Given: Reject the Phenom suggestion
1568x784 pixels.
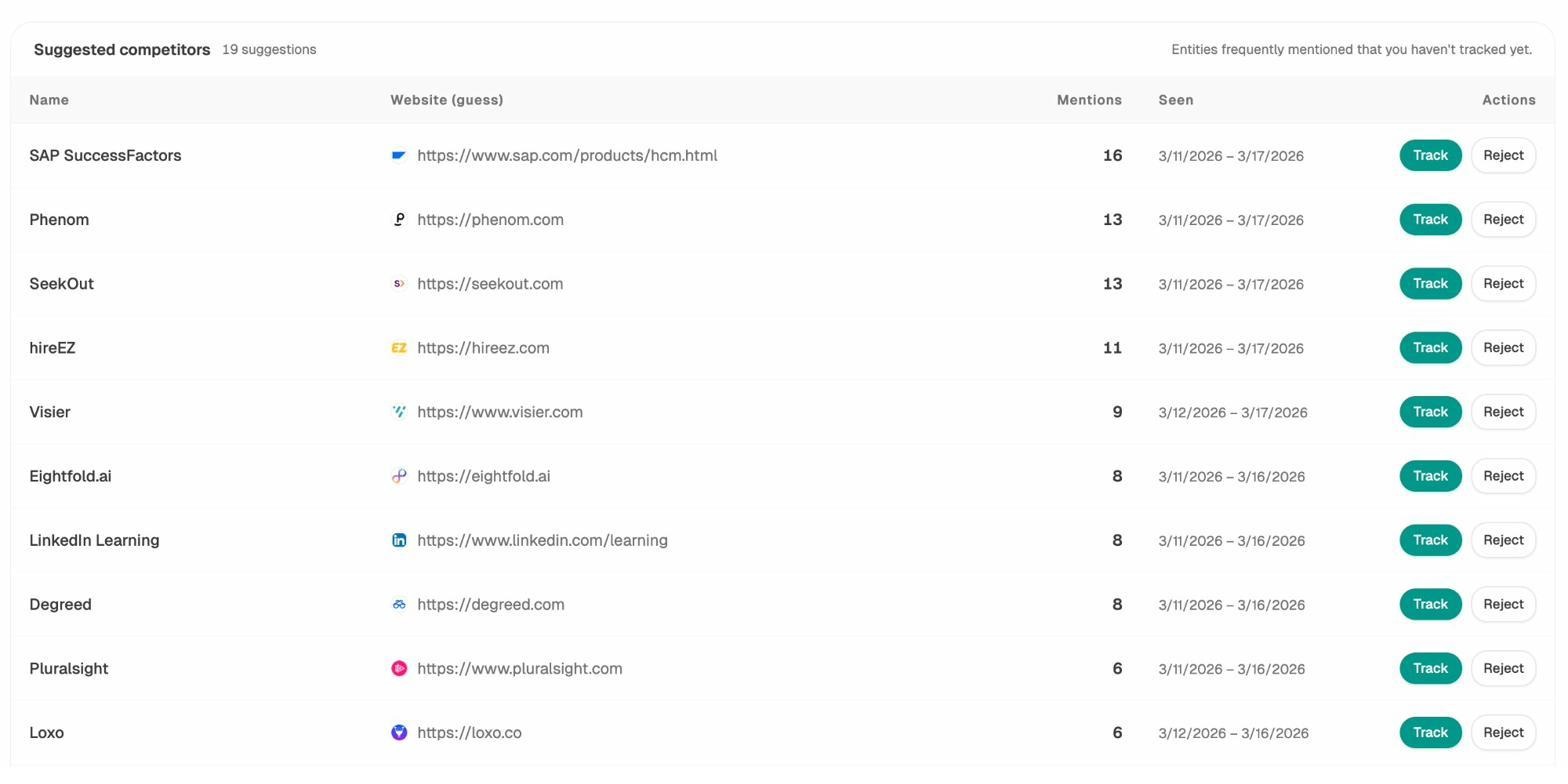Looking at the screenshot, I should [1503, 220].
